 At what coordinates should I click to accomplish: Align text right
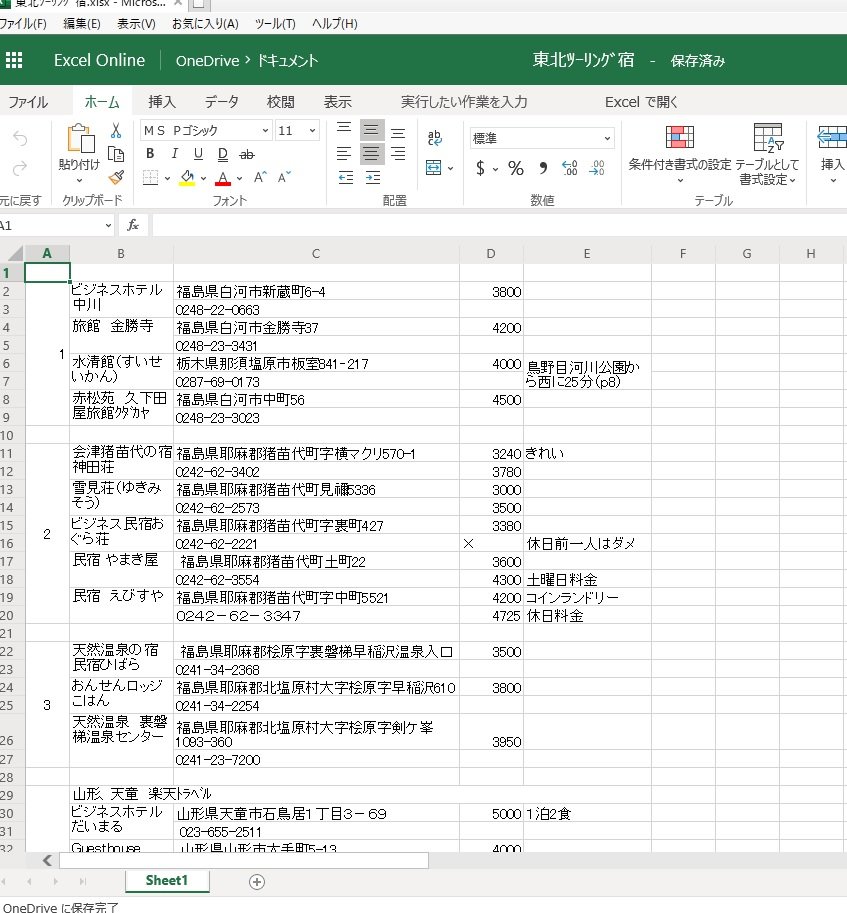point(398,154)
